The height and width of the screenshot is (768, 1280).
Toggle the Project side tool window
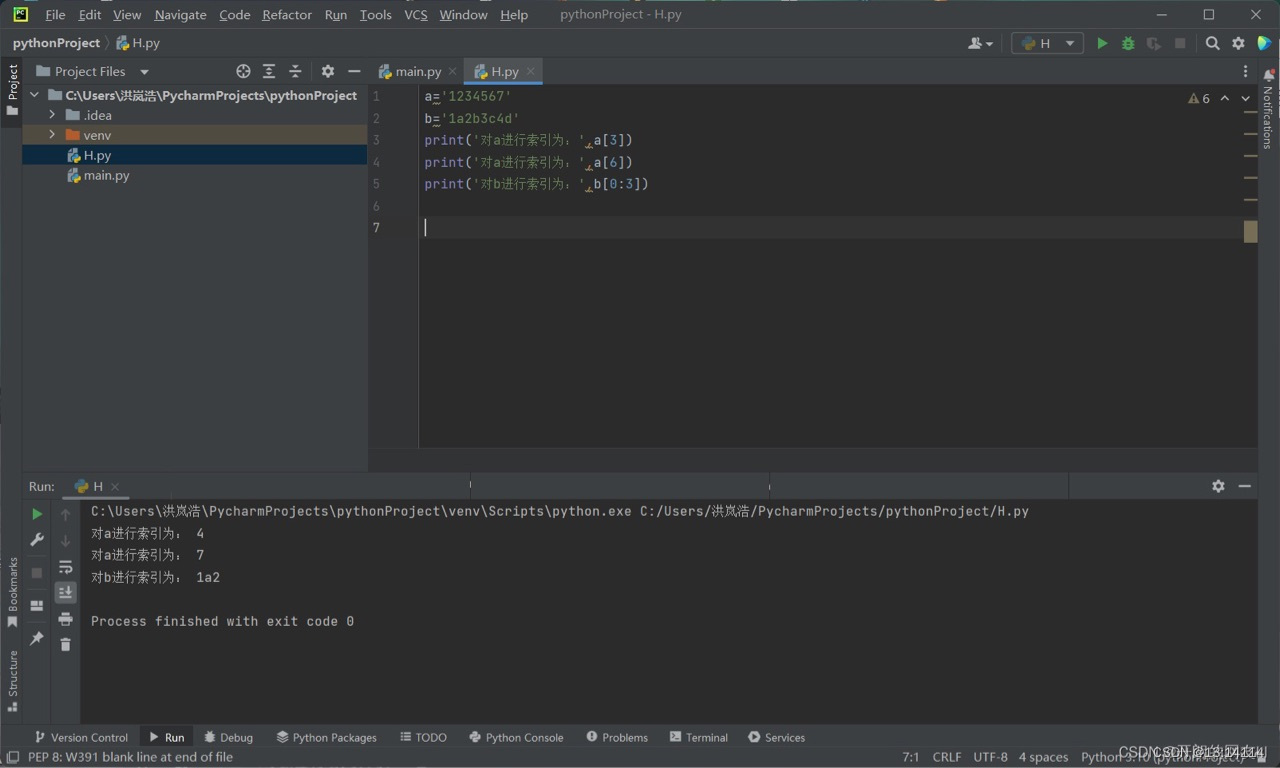pyautogui.click(x=12, y=89)
